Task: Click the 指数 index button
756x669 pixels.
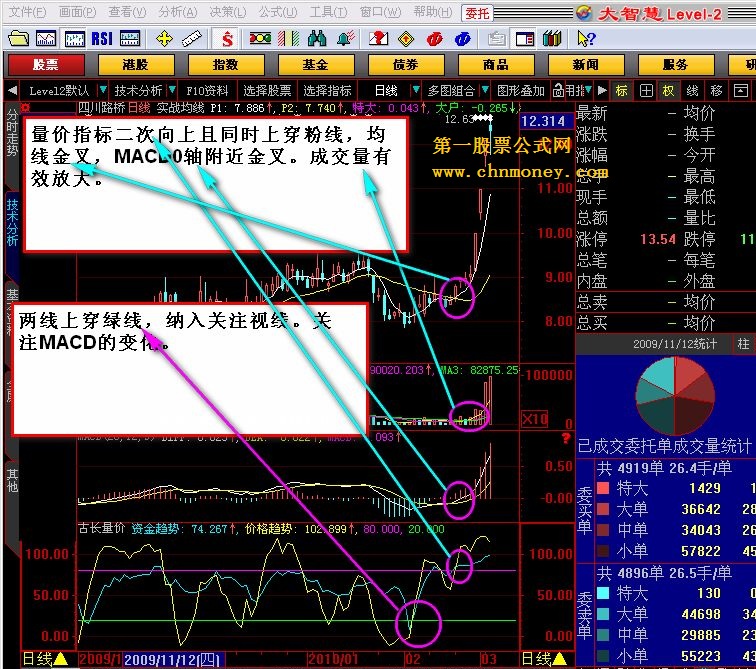Action: coord(226,65)
